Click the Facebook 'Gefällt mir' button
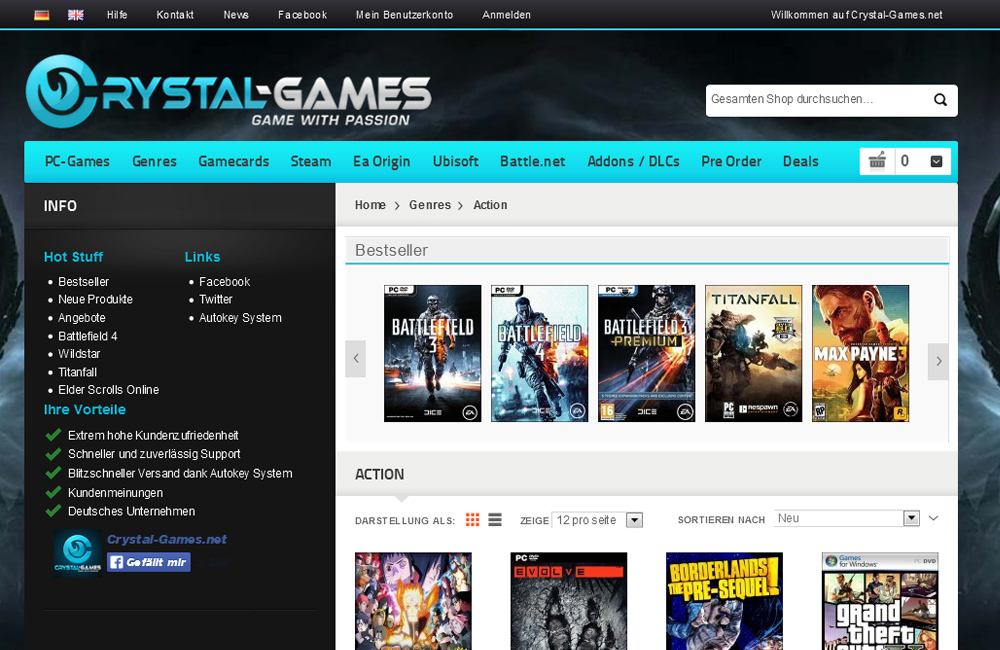The image size is (1000, 650). click(x=149, y=562)
